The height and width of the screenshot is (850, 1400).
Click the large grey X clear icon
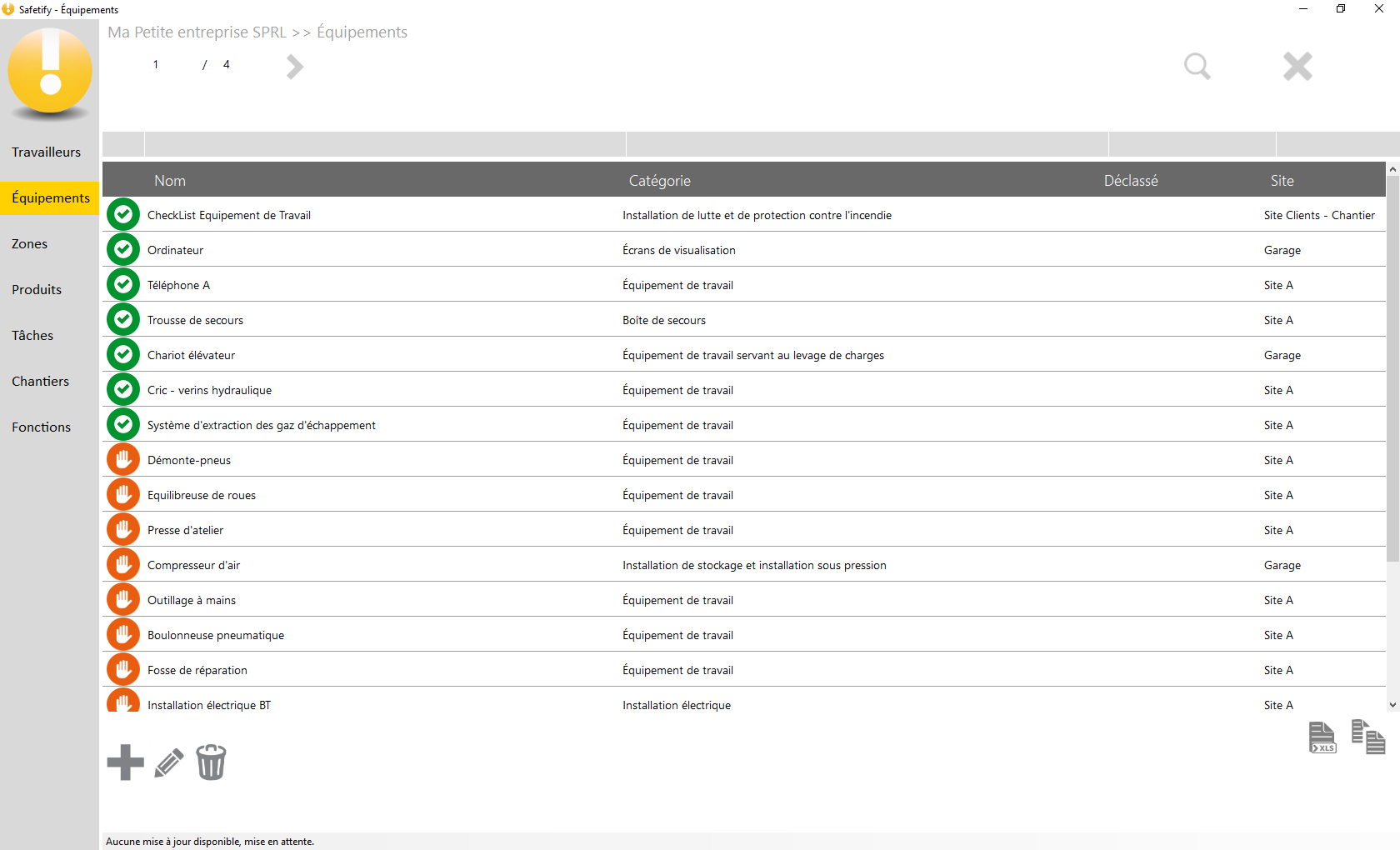tap(1297, 66)
